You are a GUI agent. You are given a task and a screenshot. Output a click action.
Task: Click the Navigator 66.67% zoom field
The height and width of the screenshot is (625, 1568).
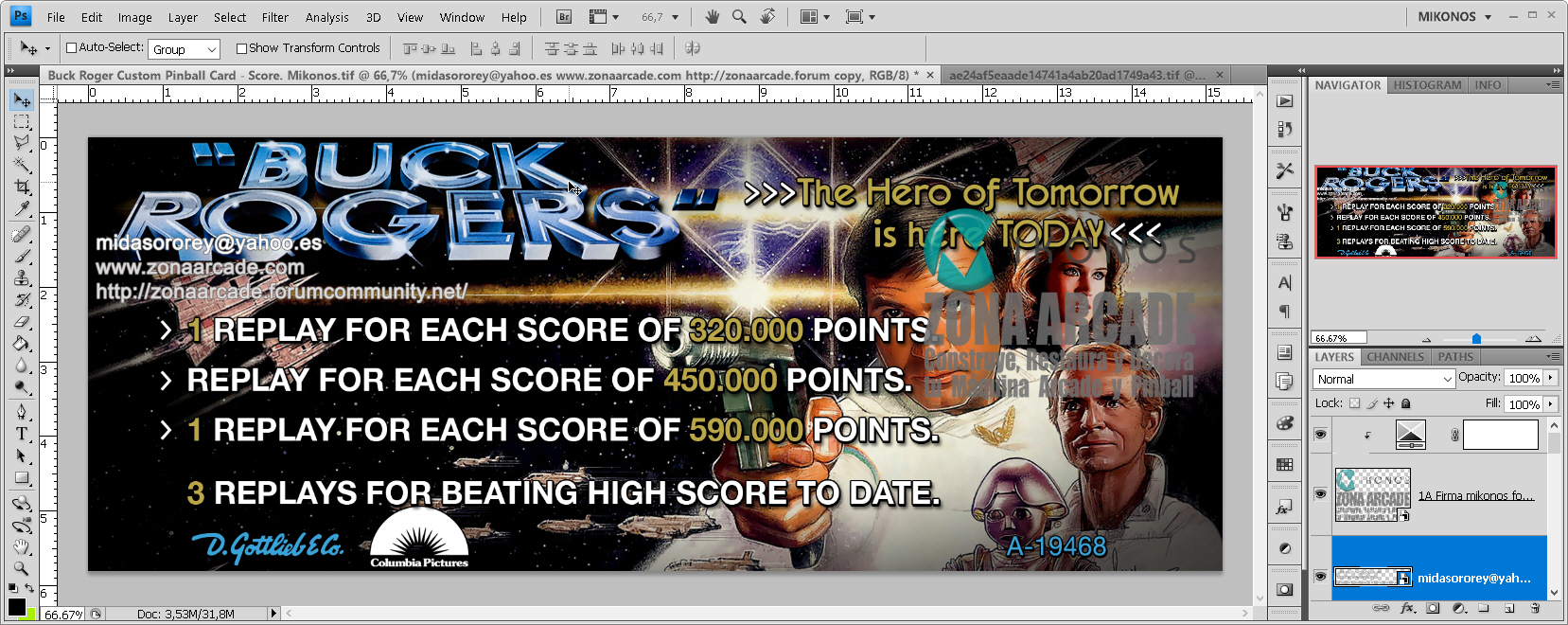click(x=1340, y=338)
